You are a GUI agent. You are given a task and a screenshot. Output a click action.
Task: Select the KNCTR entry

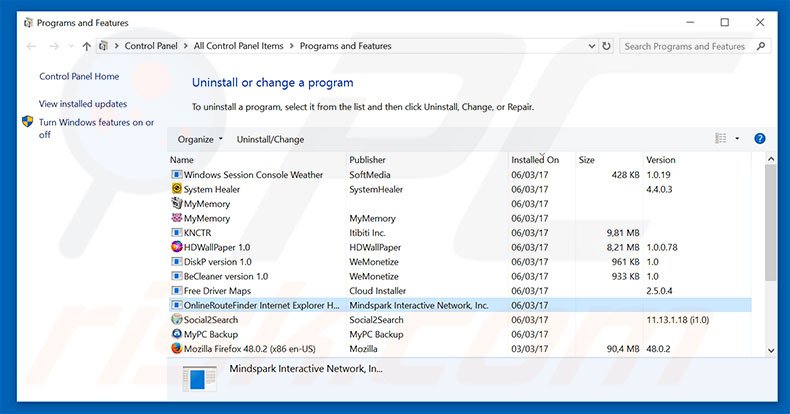click(459, 233)
